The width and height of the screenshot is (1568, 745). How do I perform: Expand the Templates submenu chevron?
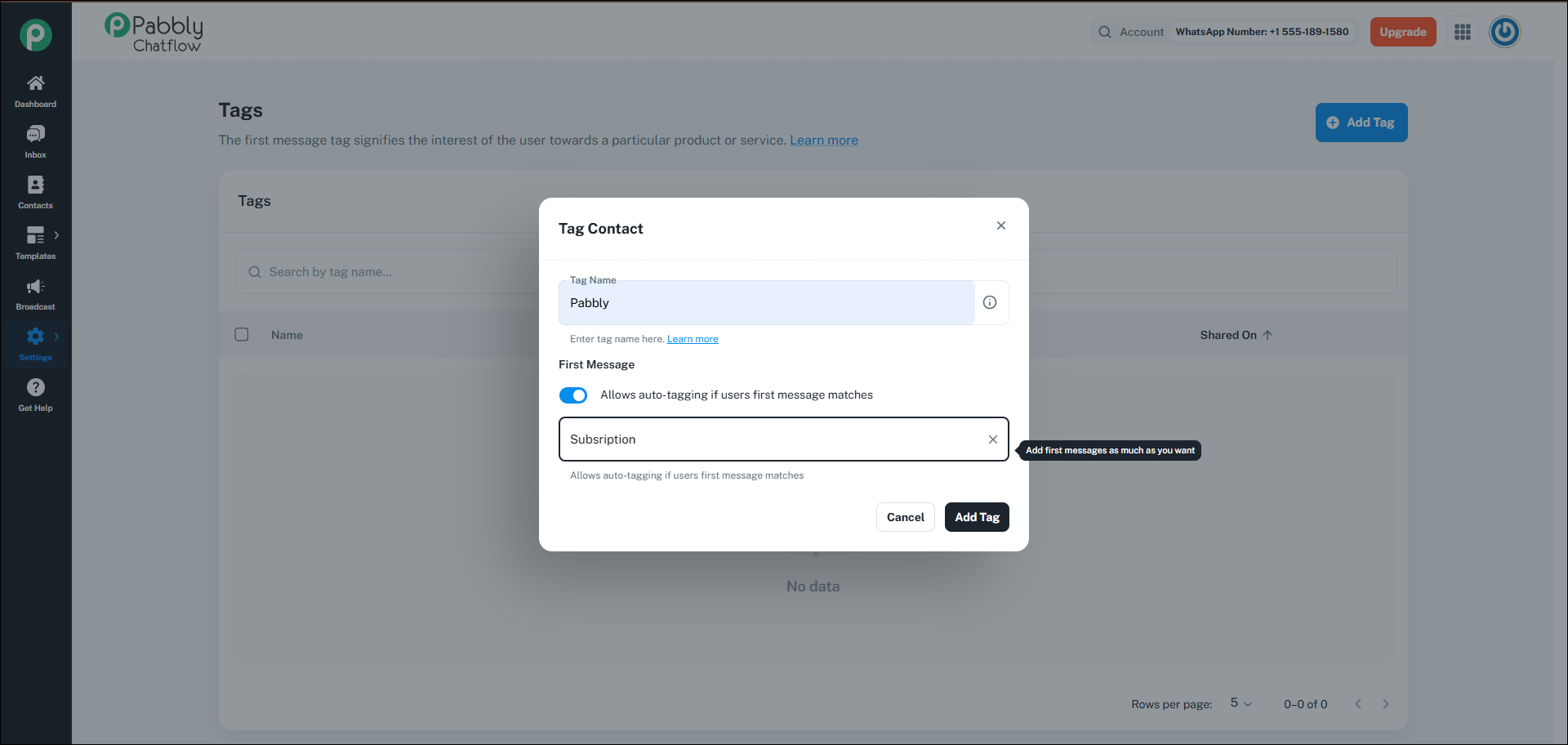click(x=56, y=235)
